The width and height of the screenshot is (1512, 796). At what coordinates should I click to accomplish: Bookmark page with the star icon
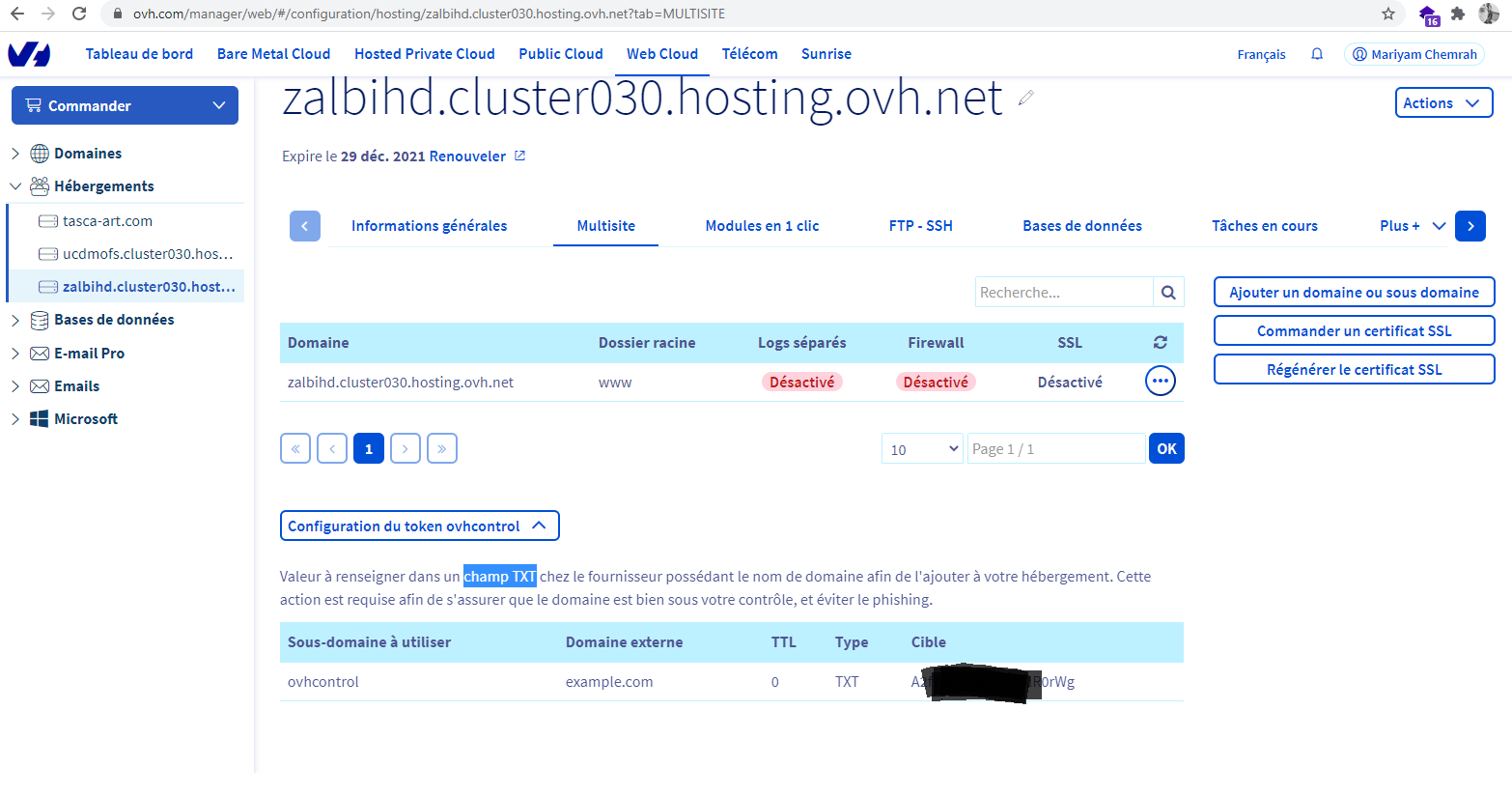click(1388, 14)
